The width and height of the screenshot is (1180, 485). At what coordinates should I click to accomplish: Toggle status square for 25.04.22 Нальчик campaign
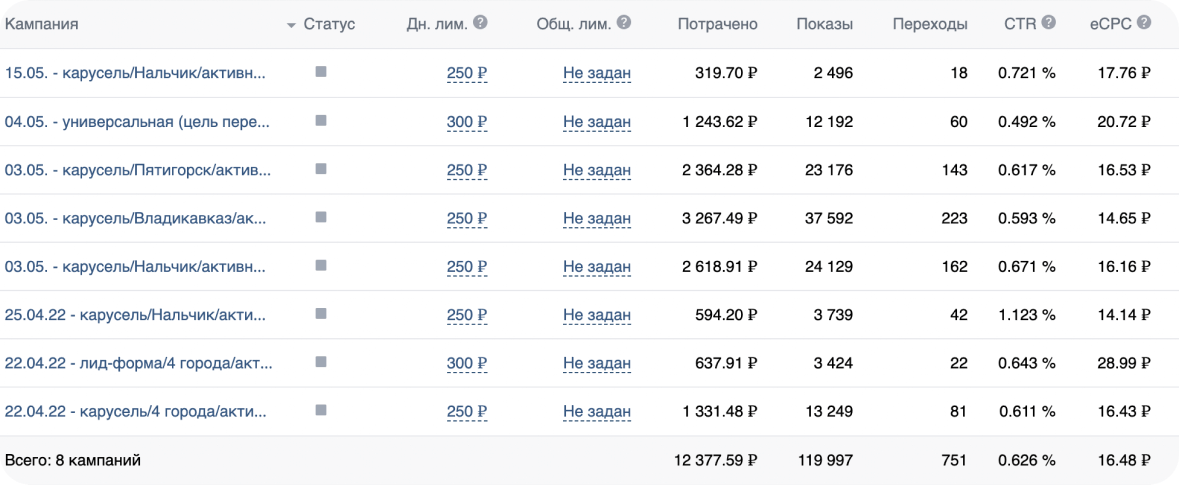[x=321, y=314]
